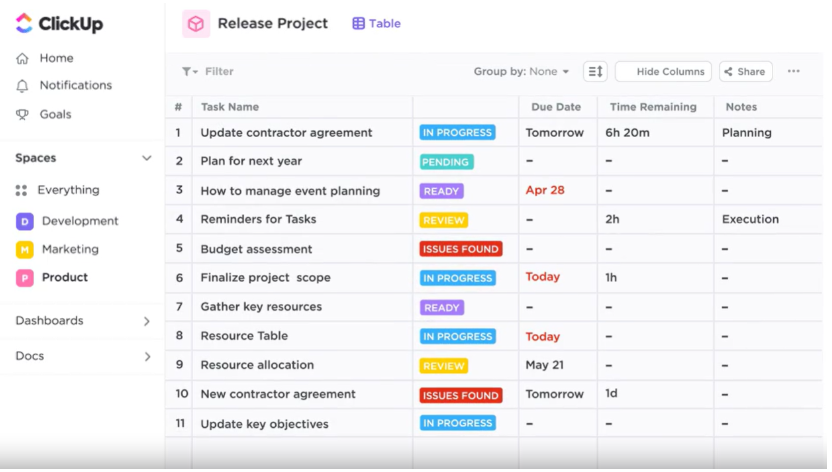Change REVIEW status of Reminders for Tasks
This screenshot has width=832, height=472.
pos(444,220)
